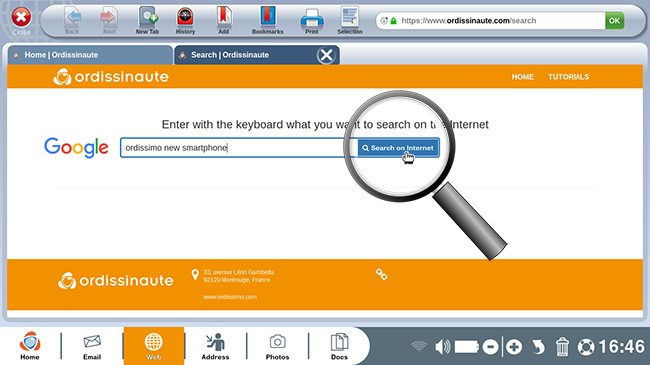
Task: Click the battery status icon
Action: [467, 347]
